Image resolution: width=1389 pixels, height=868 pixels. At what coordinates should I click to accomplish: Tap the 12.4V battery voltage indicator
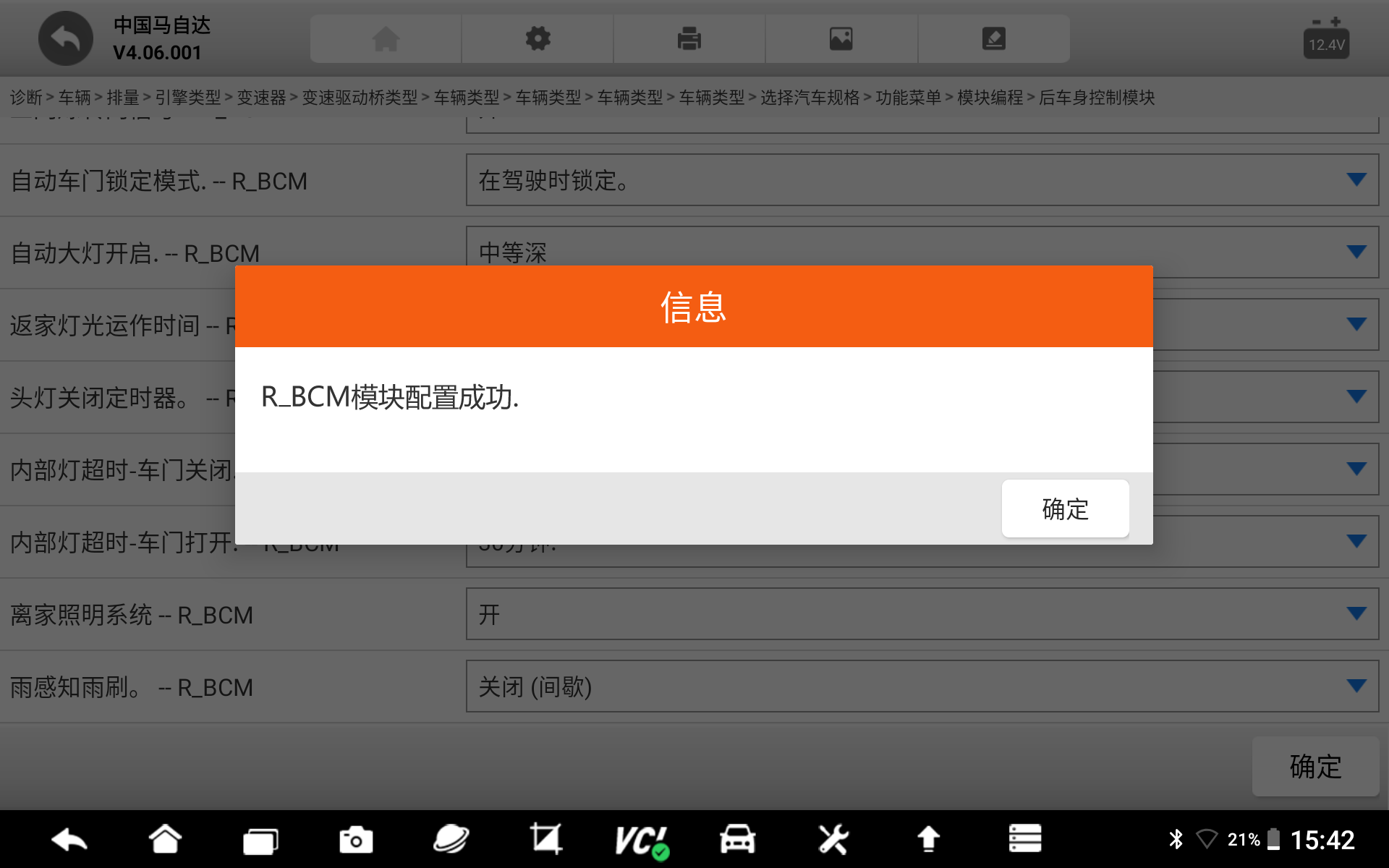pyautogui.click(x=1325, y=40)
